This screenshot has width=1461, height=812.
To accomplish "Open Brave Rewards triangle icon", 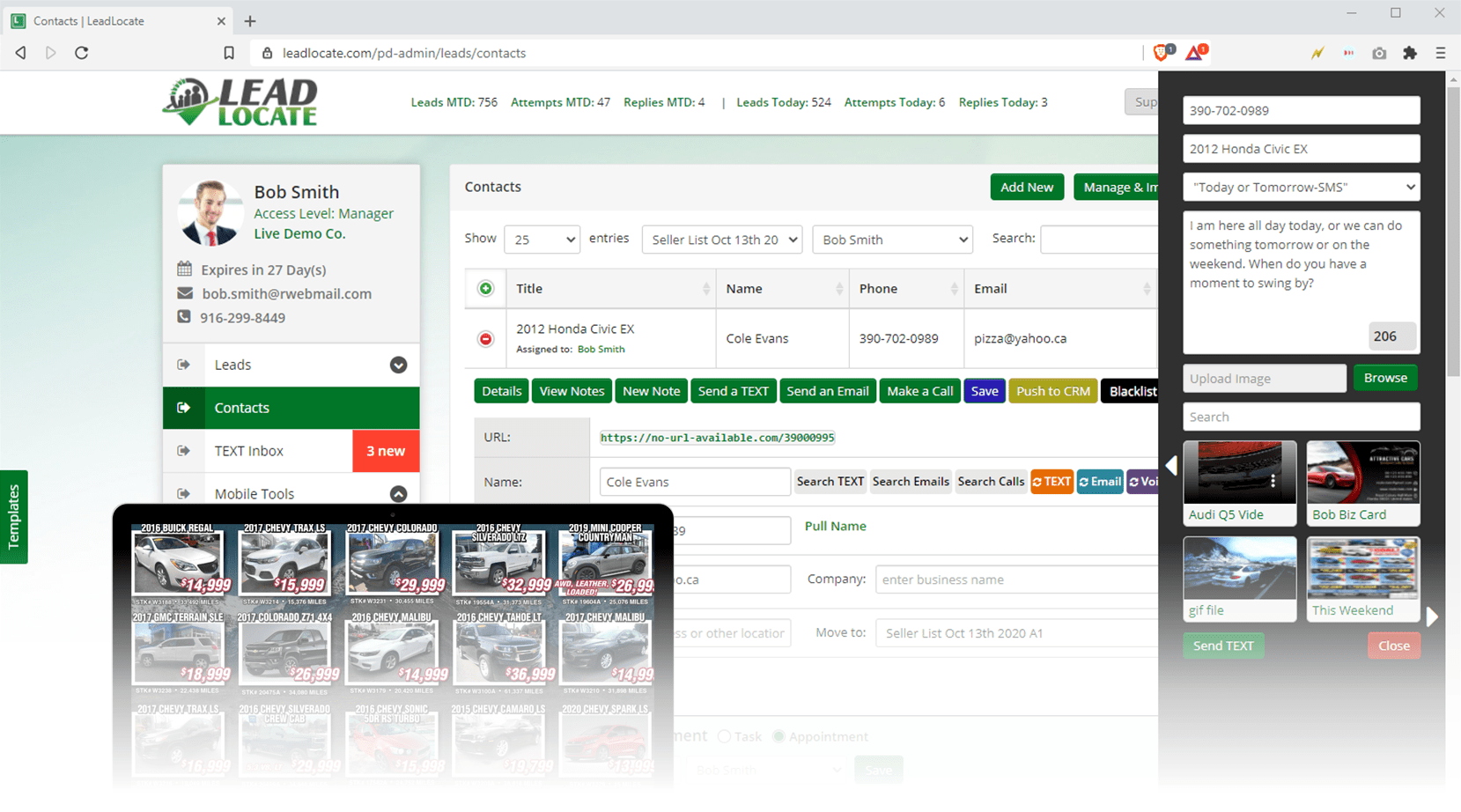I will tap(1196, 52).
